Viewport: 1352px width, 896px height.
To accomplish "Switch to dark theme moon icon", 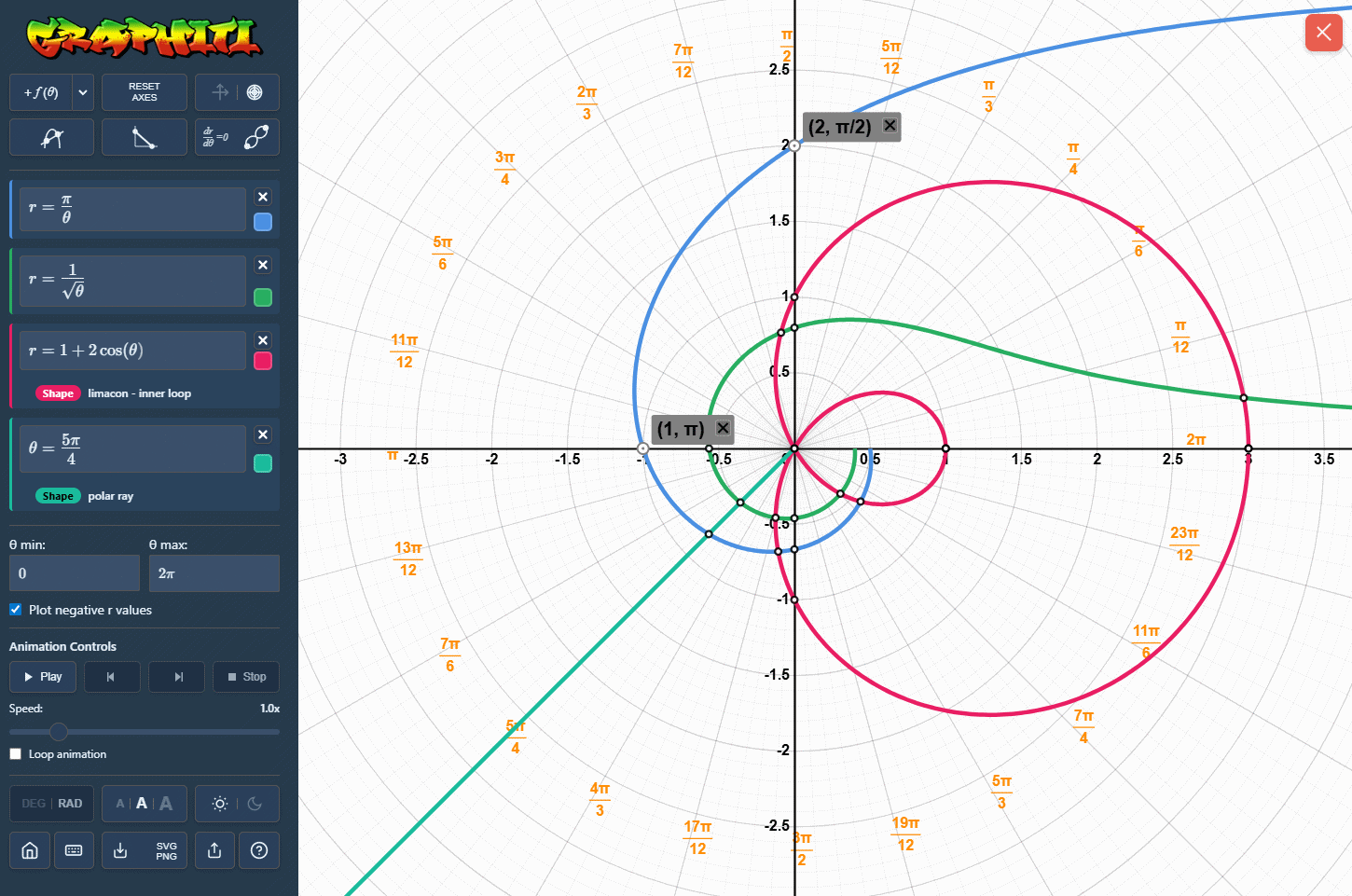I will coord(255,804).
